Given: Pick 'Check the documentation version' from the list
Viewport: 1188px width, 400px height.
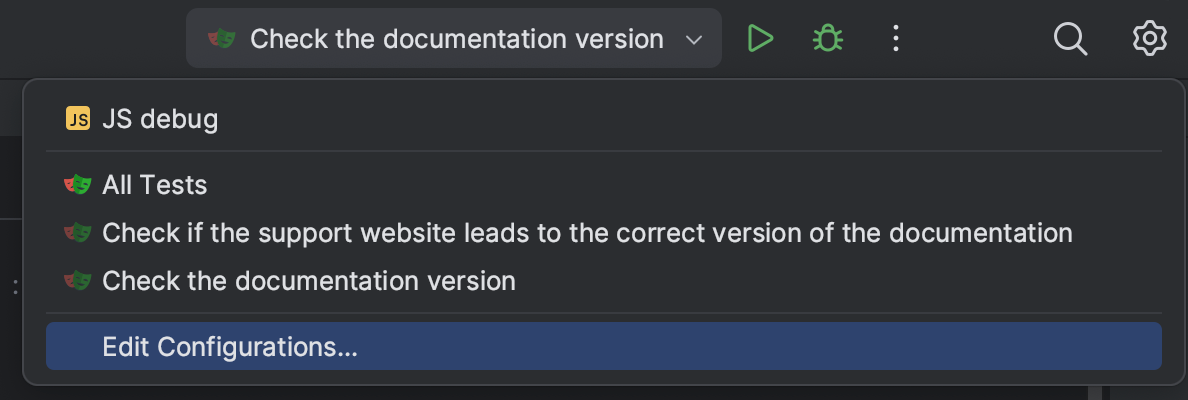Looking at the screenshot, I should tap(309, 281).
